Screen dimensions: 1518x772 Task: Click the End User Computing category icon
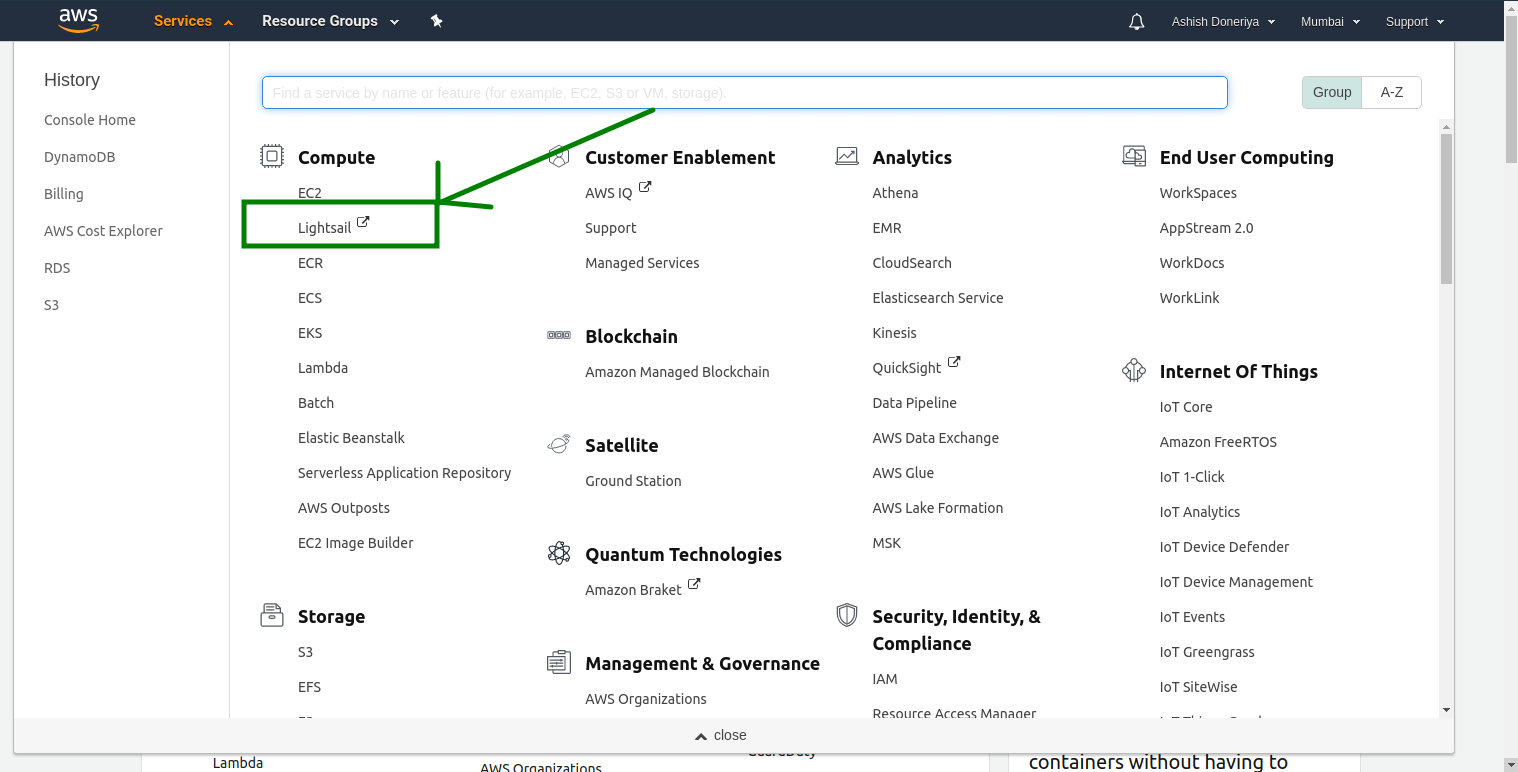(1133, 156)
